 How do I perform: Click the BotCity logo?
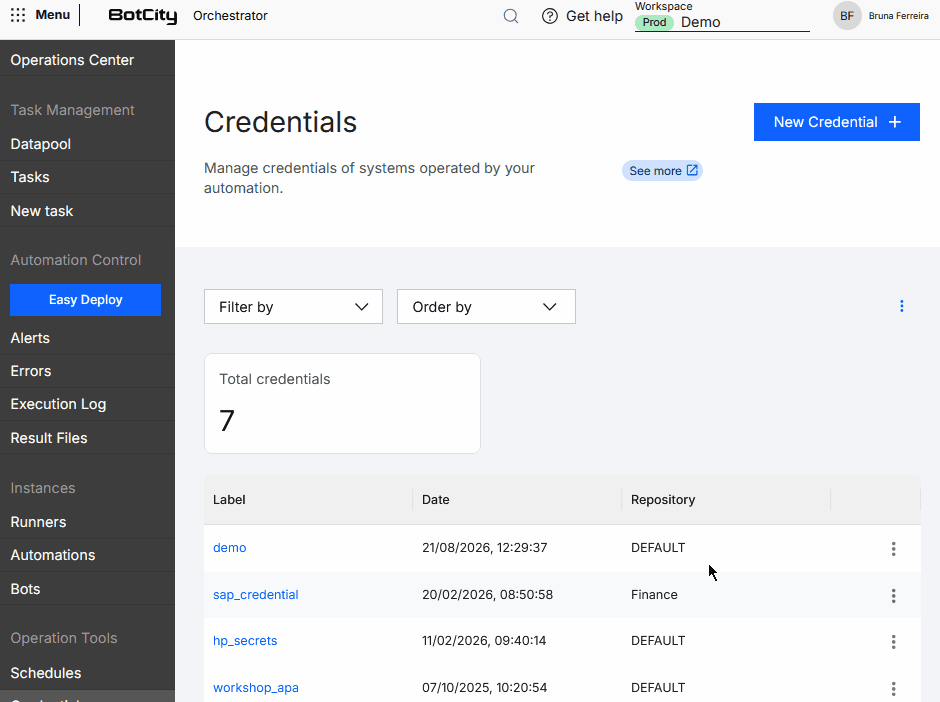pos(143,16)
